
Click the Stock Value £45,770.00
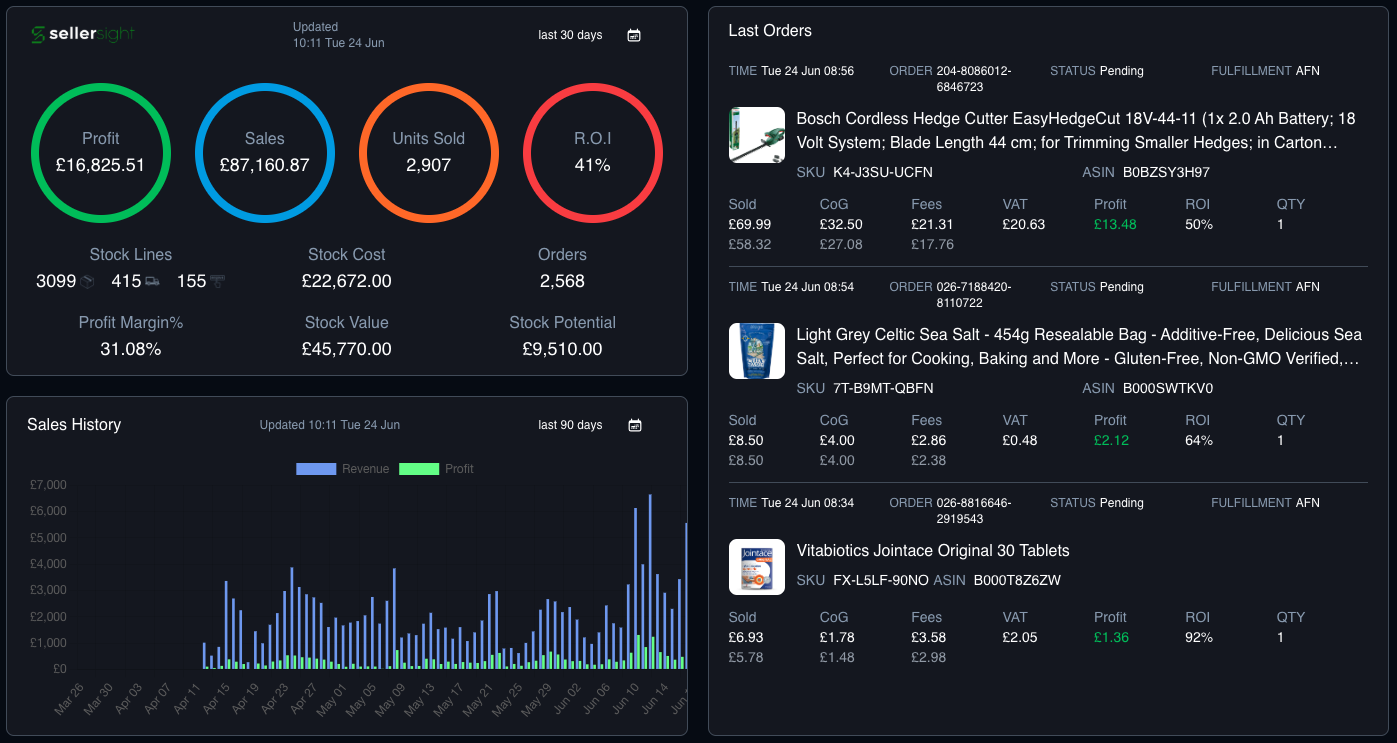(347, 350)
